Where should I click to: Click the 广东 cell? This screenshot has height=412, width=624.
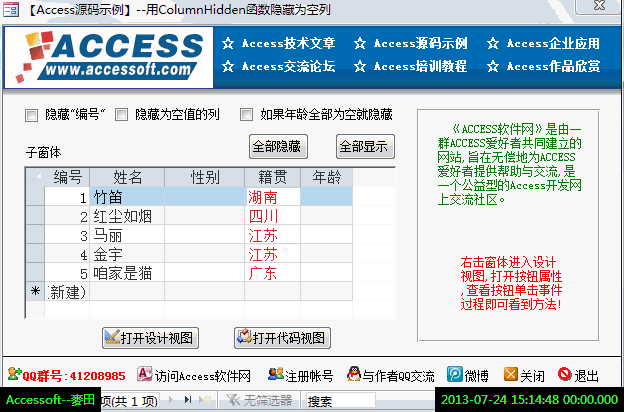point(273,273)
